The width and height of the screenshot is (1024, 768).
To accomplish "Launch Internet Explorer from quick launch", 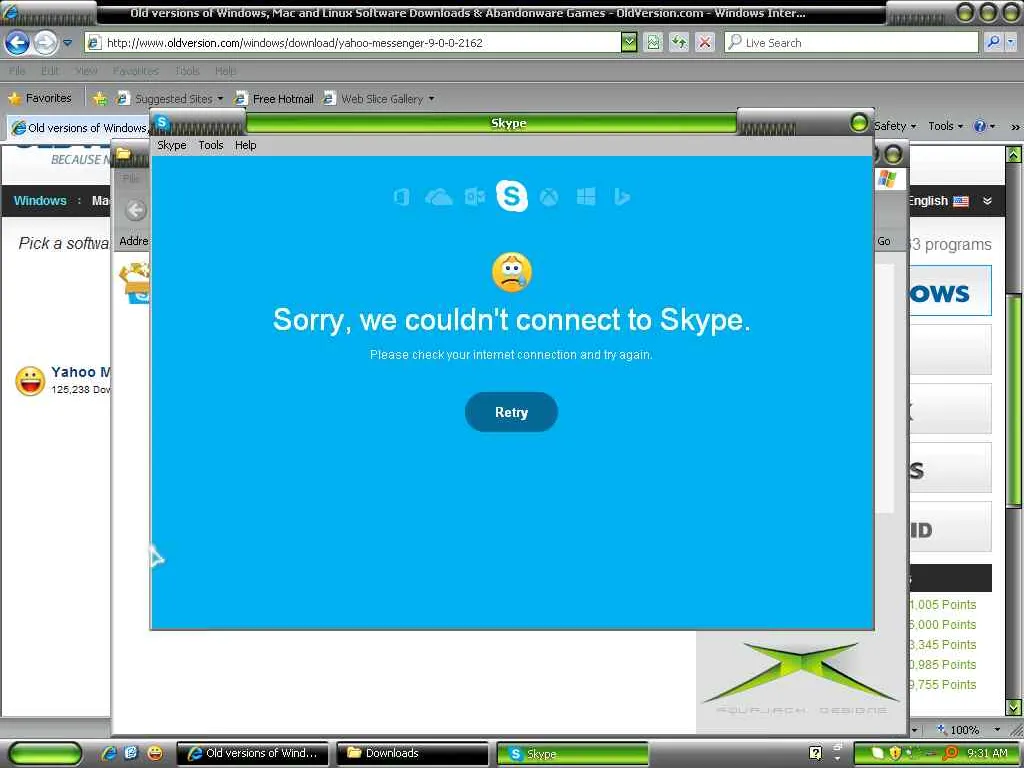I will (109, 753).
